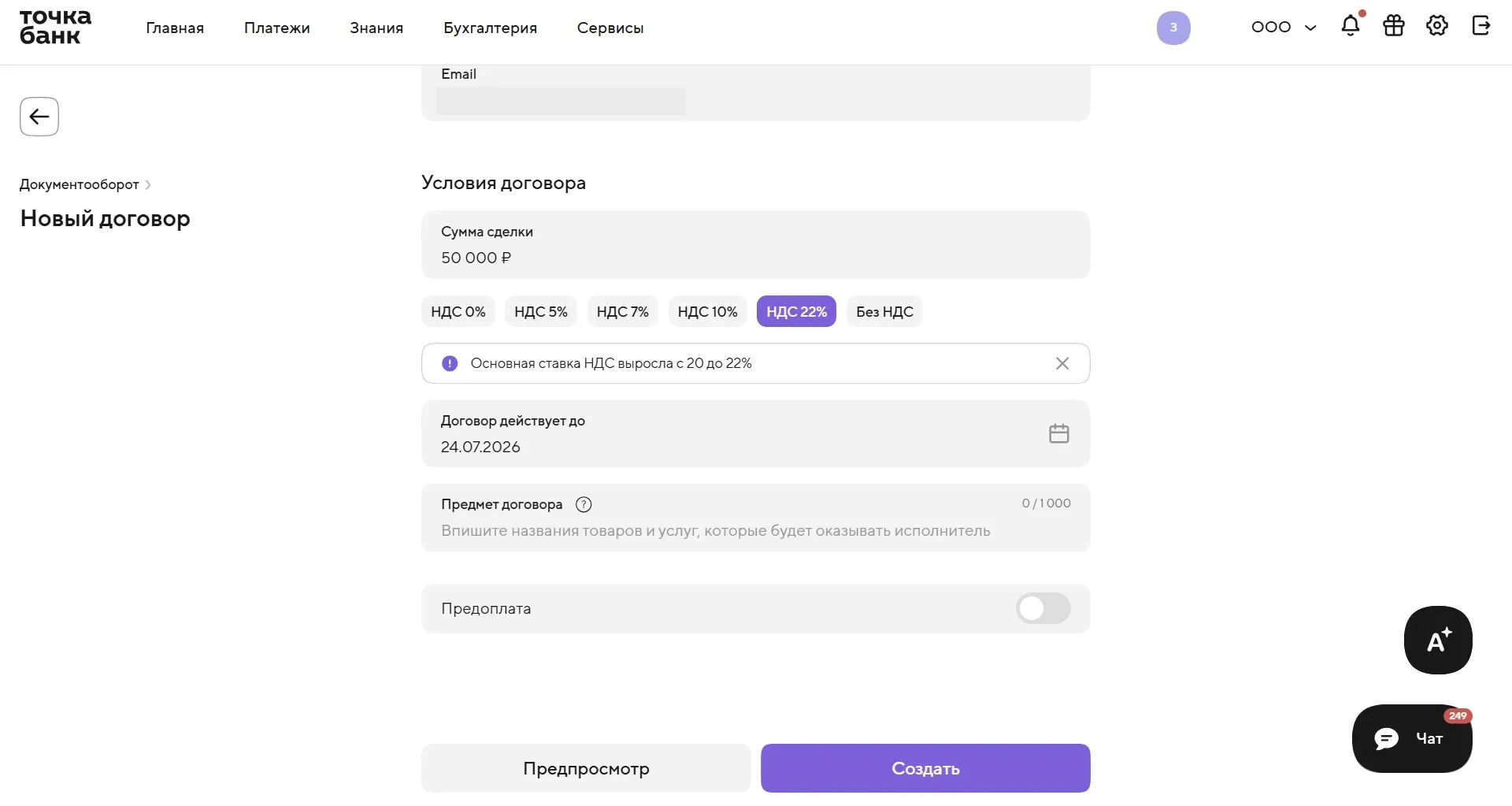Open settings gear in header

1437,26
